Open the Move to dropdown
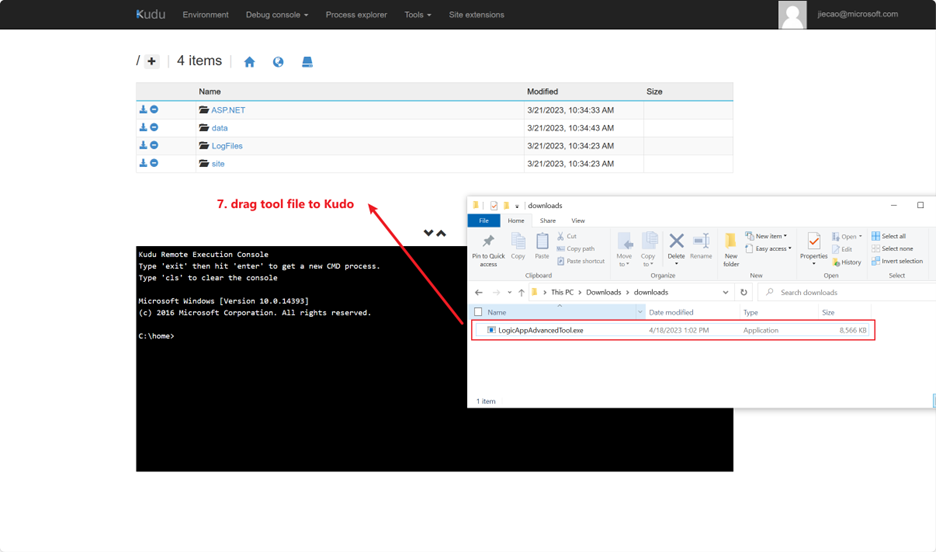Image resolution: width=936 pixels, height=552 pixels. (624, 250)
